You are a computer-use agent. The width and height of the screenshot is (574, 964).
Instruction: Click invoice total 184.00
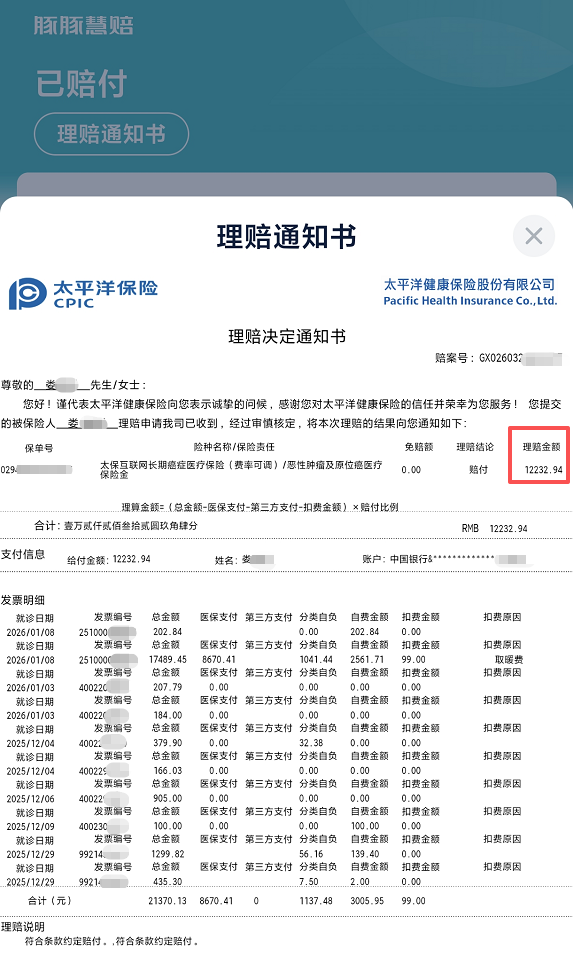coord(167,715)
